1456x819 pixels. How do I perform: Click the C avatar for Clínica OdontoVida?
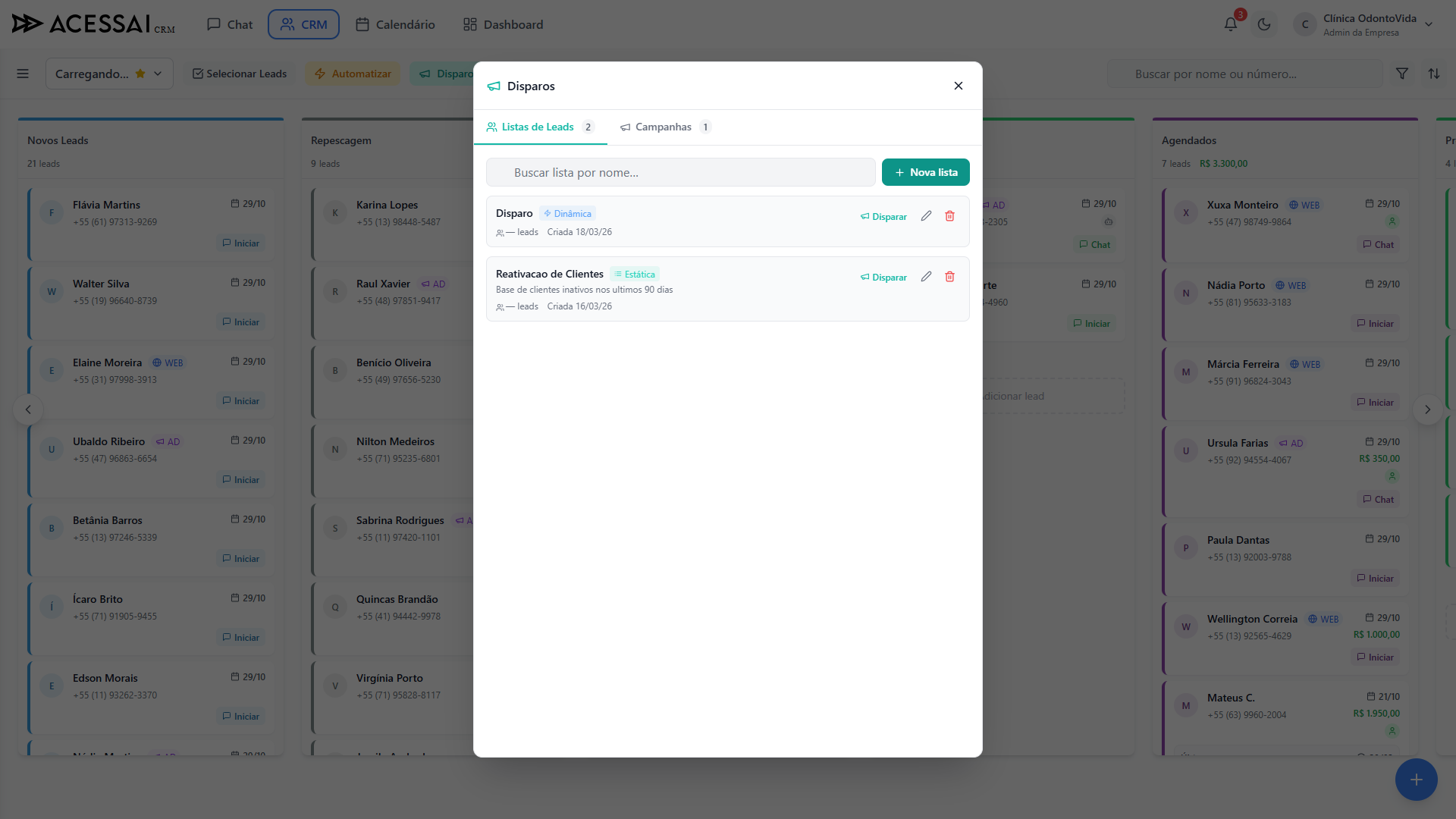(x=1305, y=24)
